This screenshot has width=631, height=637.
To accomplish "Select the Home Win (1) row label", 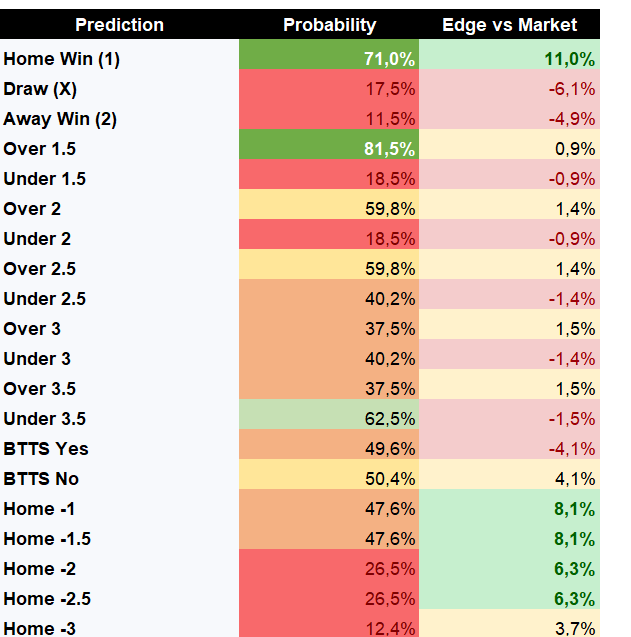I will pos(119,58).
